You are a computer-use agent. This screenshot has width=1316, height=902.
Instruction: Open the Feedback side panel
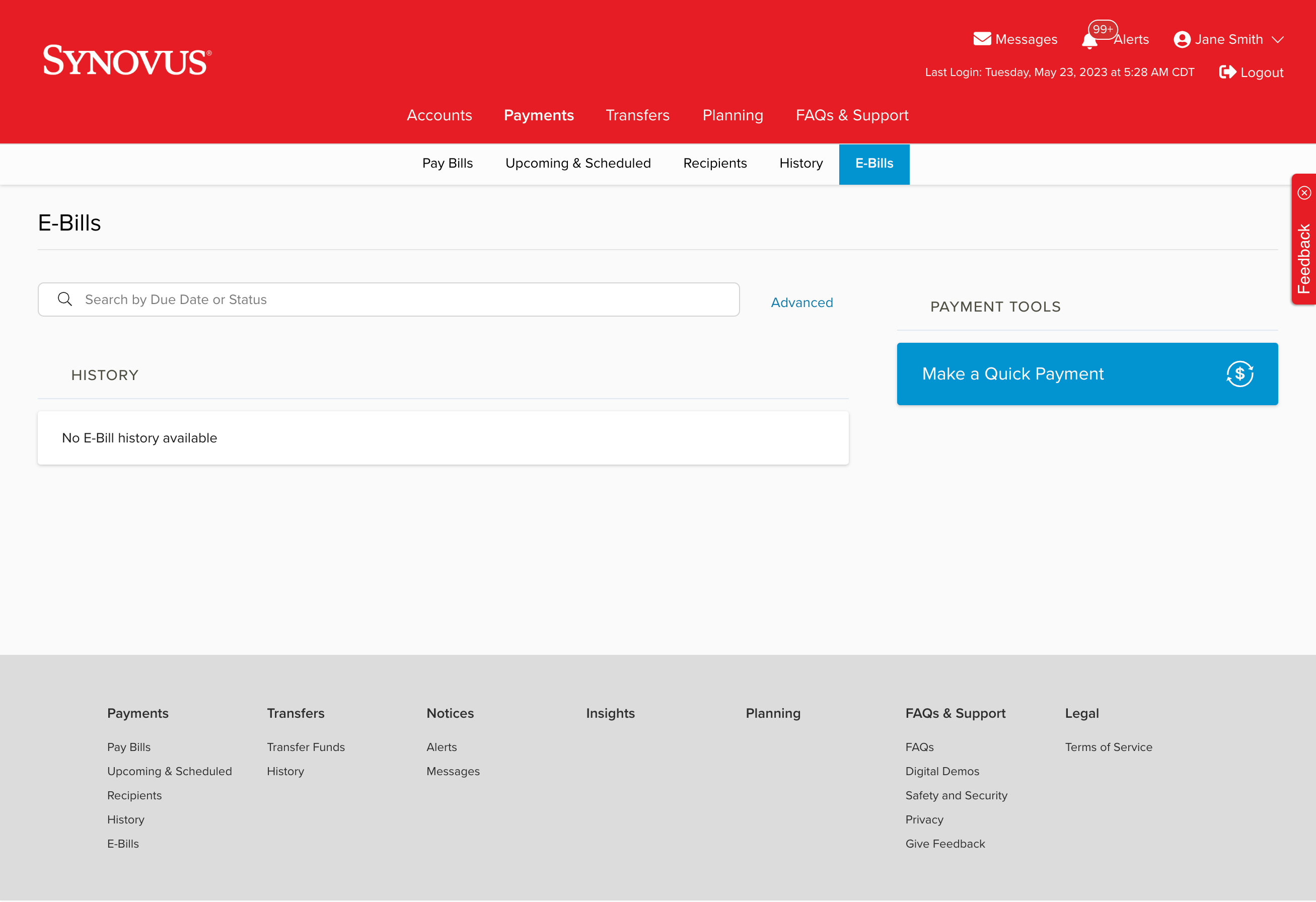[1303, 259]
